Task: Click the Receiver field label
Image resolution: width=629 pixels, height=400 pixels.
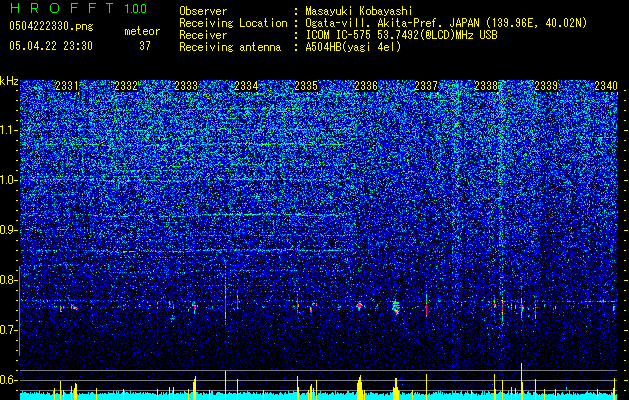Action: point(203,35)
